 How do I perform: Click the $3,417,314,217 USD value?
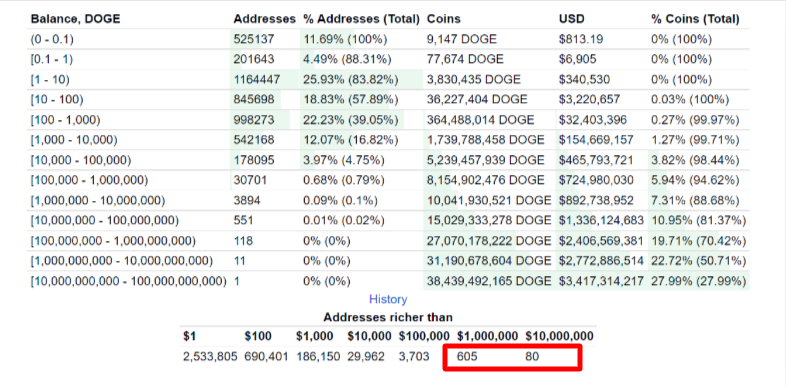coord(601,281)
